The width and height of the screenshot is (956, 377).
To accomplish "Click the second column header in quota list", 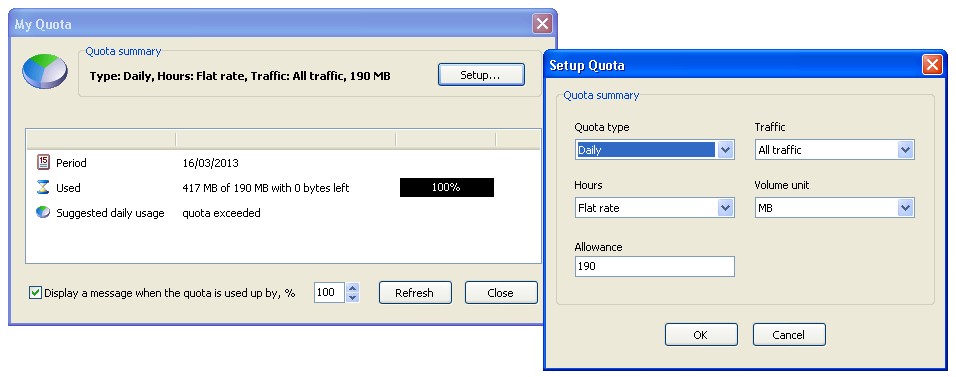I will tap(285, 140).
